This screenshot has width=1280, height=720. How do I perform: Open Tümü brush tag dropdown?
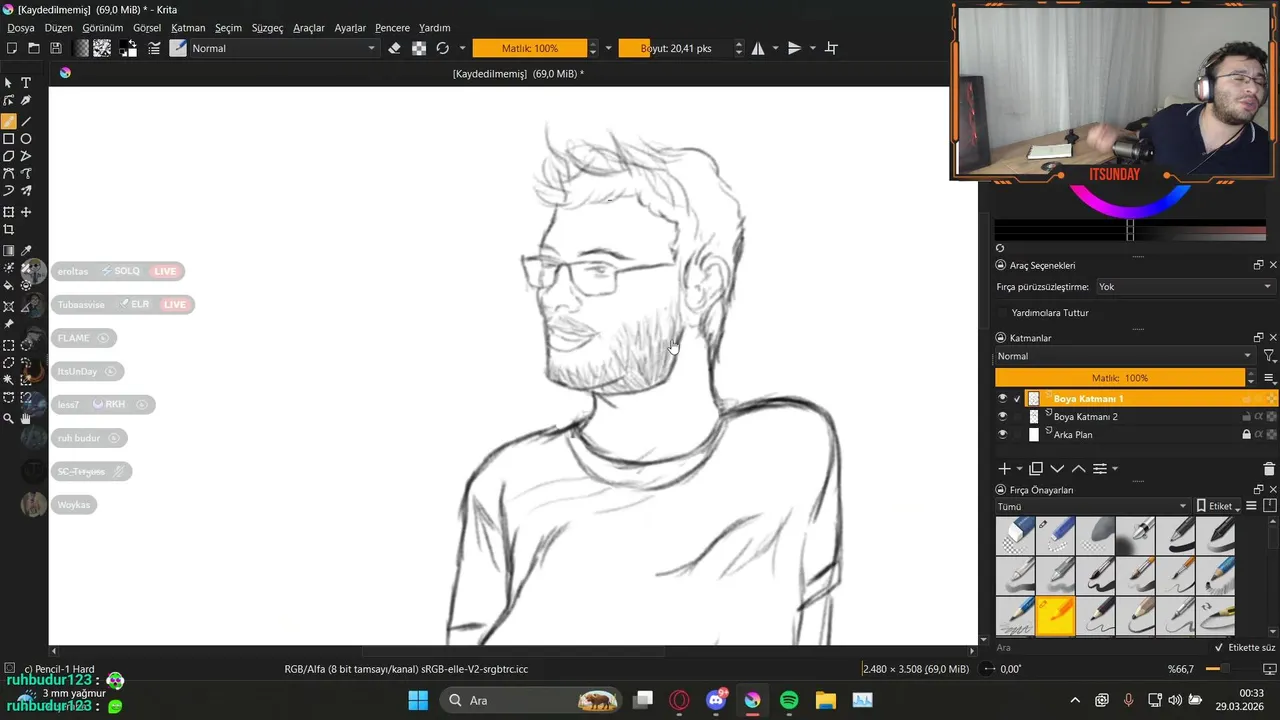point(1093,506)
